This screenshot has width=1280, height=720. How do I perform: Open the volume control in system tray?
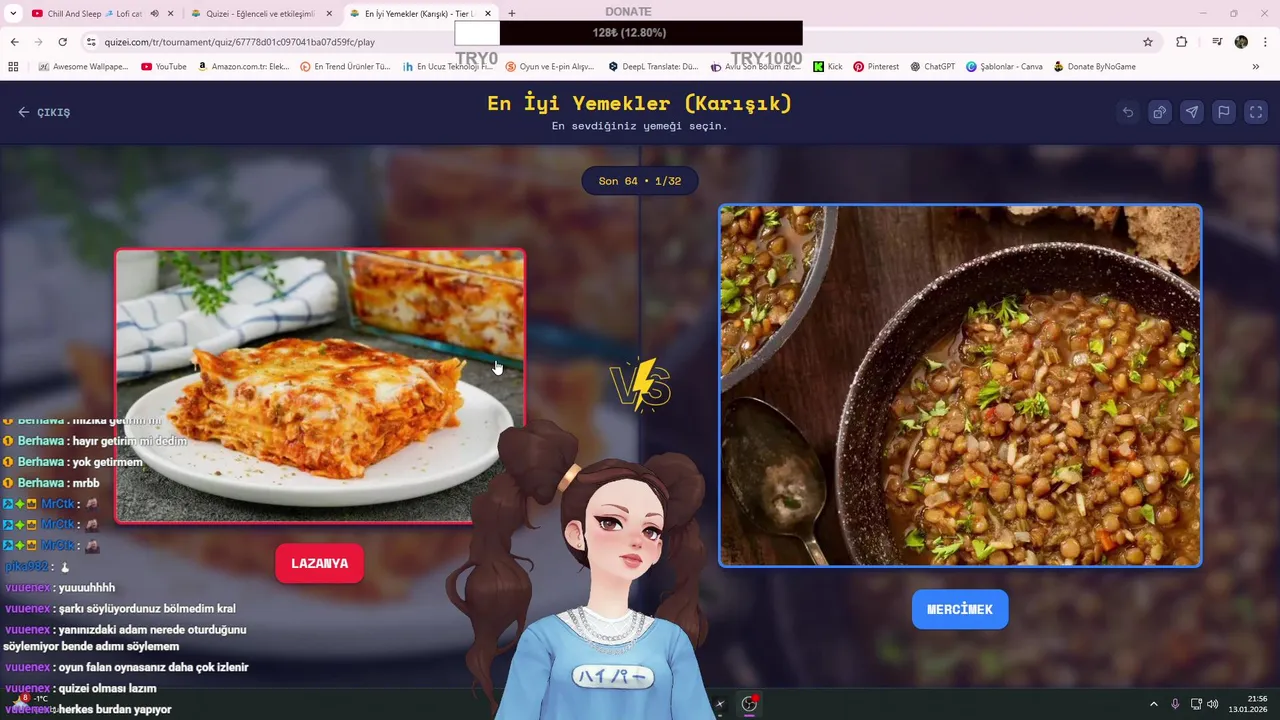coord(1213,704)
